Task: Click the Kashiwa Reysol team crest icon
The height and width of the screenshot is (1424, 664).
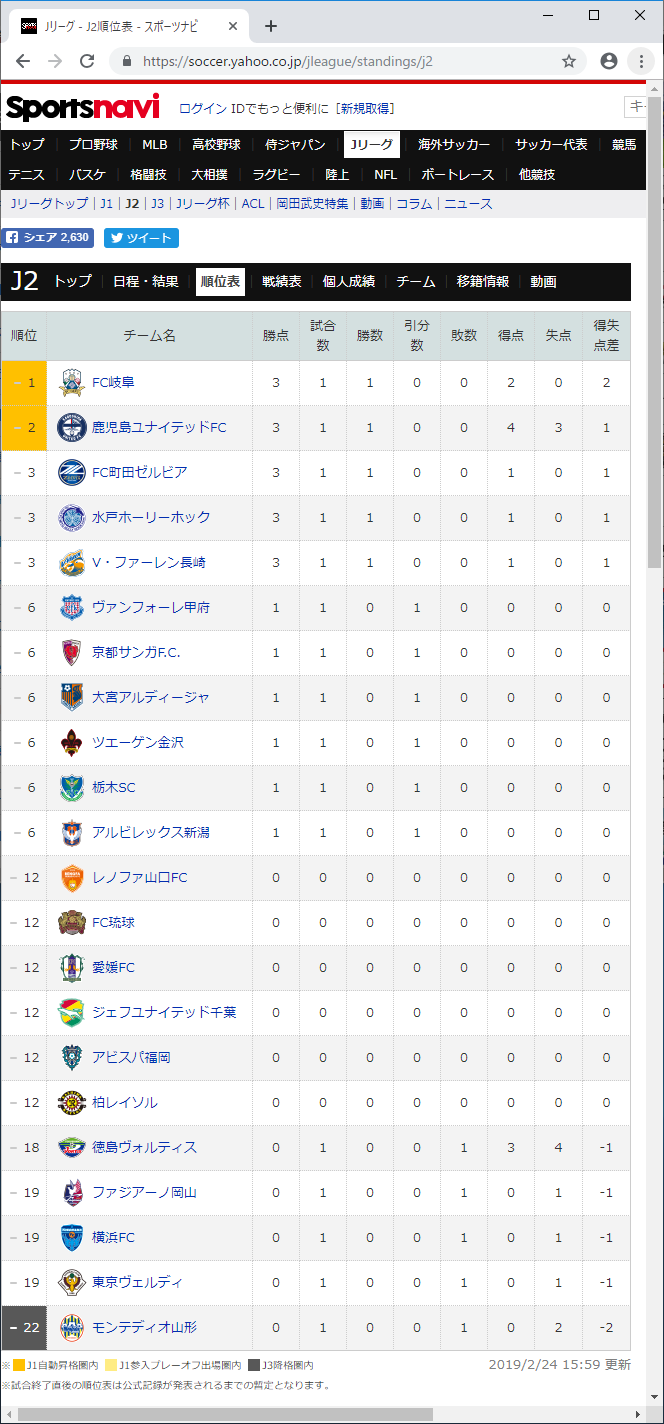Action: (71, 1102)
